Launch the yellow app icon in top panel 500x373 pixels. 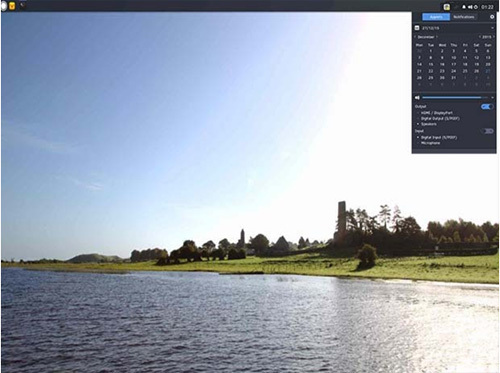(12, 6)
